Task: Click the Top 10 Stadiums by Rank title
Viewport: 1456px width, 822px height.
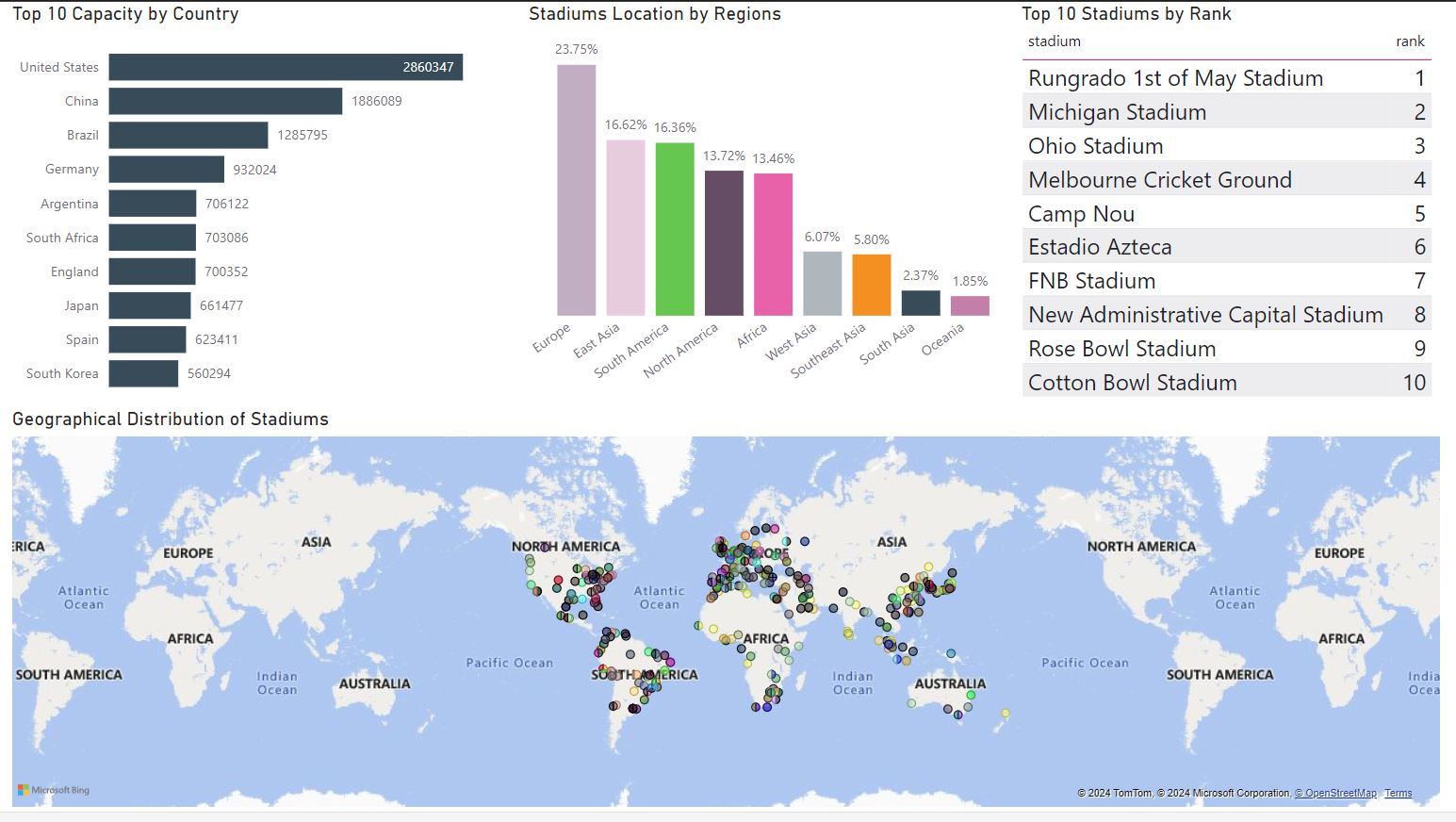Action: [1127, 14]
